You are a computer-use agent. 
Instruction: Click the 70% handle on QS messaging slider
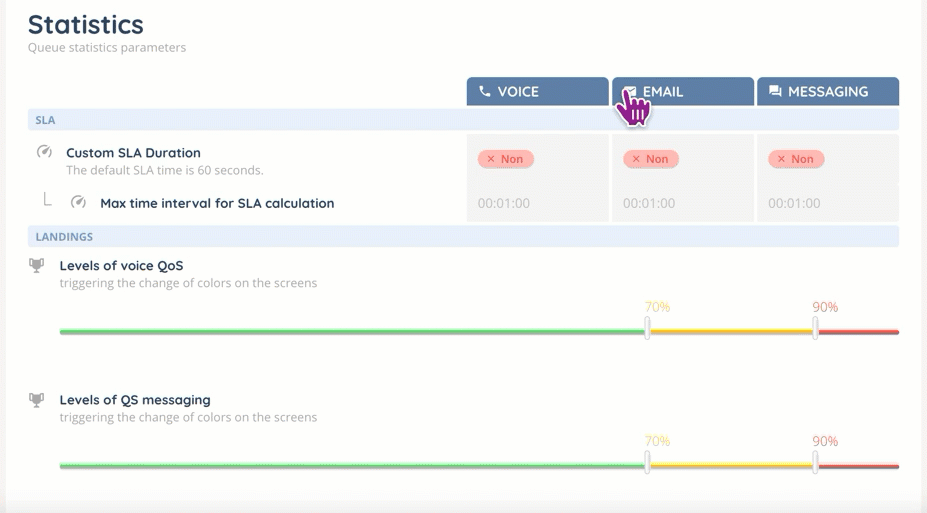pos(648,463)
